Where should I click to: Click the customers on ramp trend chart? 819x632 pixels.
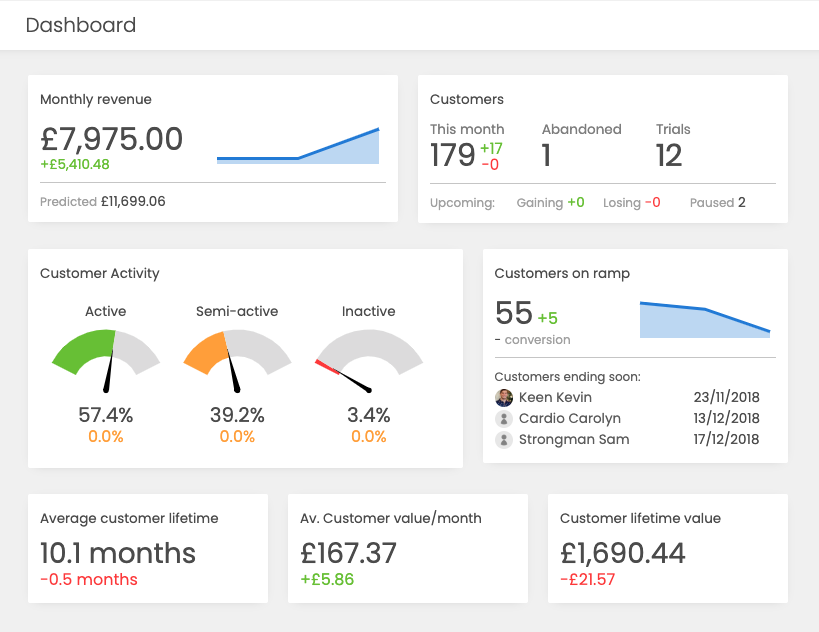[705, 318]
